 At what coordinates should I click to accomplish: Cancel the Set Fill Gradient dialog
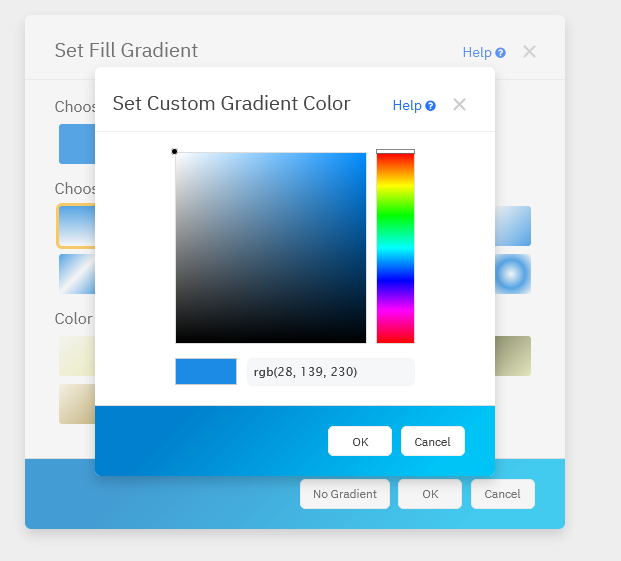[502, 494]
